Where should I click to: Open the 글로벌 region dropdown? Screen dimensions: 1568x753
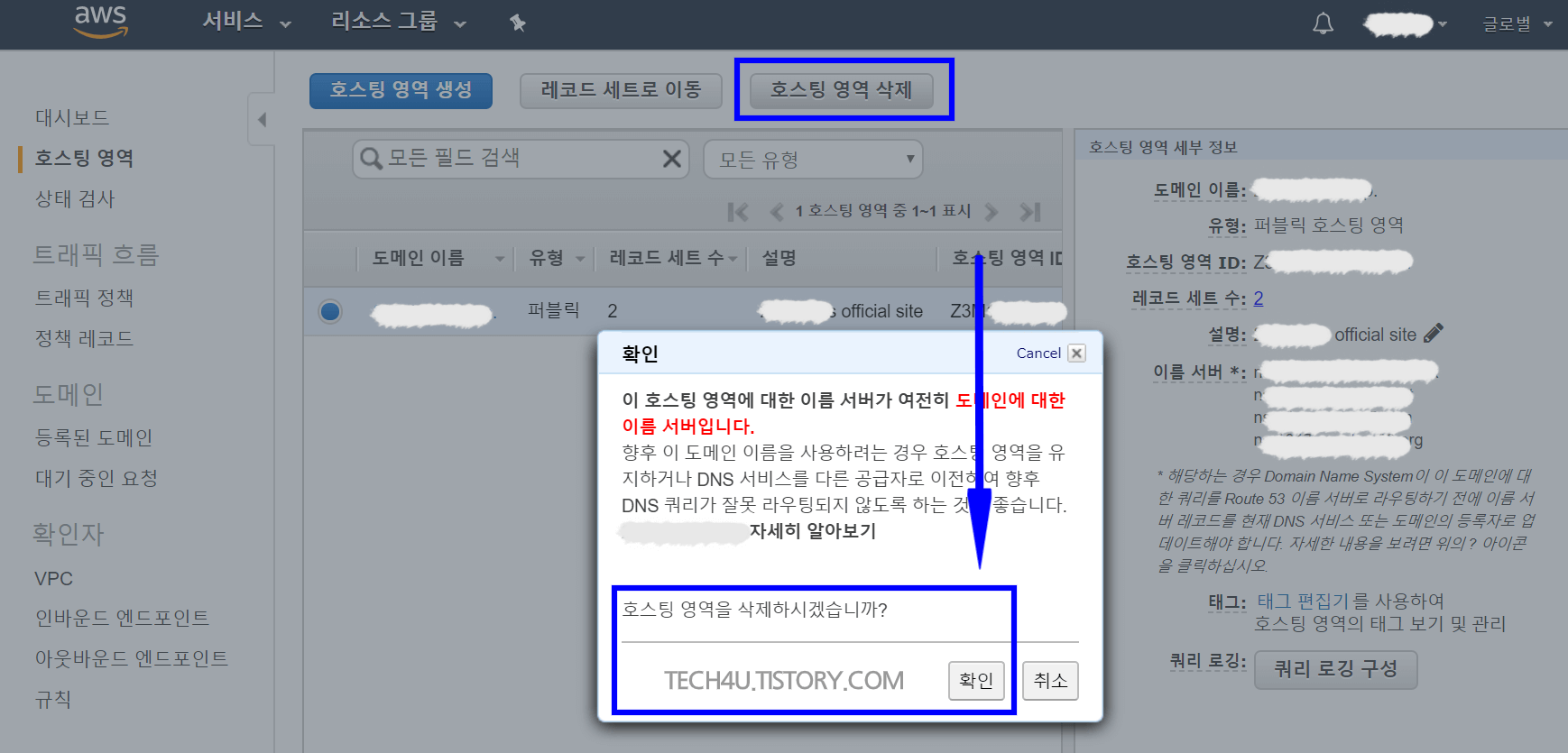1517,24
